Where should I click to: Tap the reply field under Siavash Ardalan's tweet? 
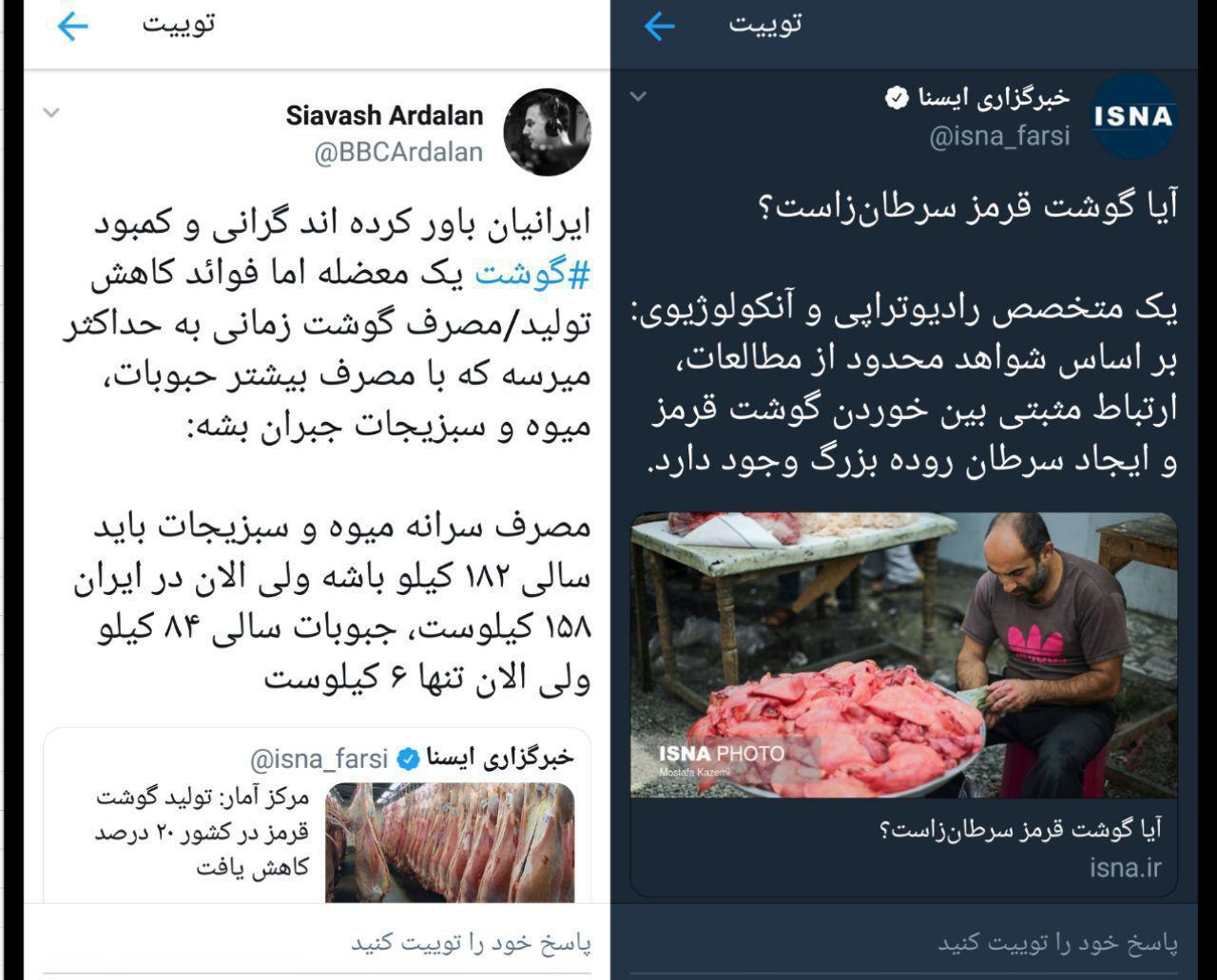point(317,943)
